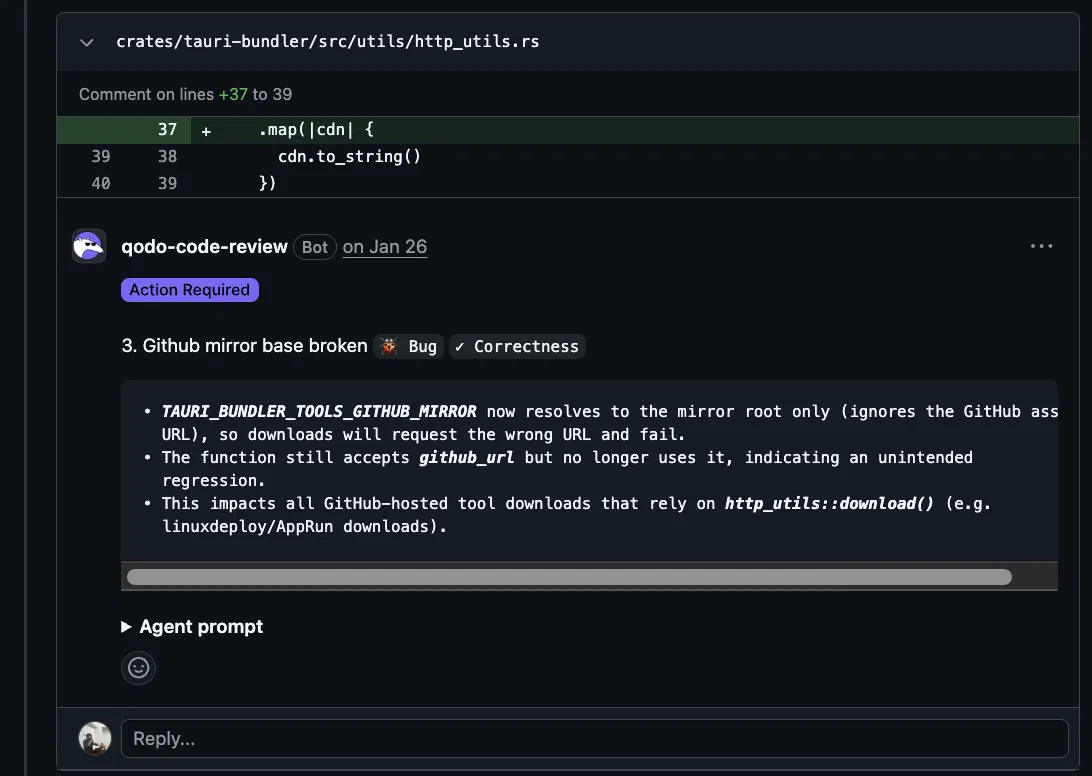1092x776 pixels.
Task: Open the 'on Jan 26' timestamp link
Action: click(384, 247)
